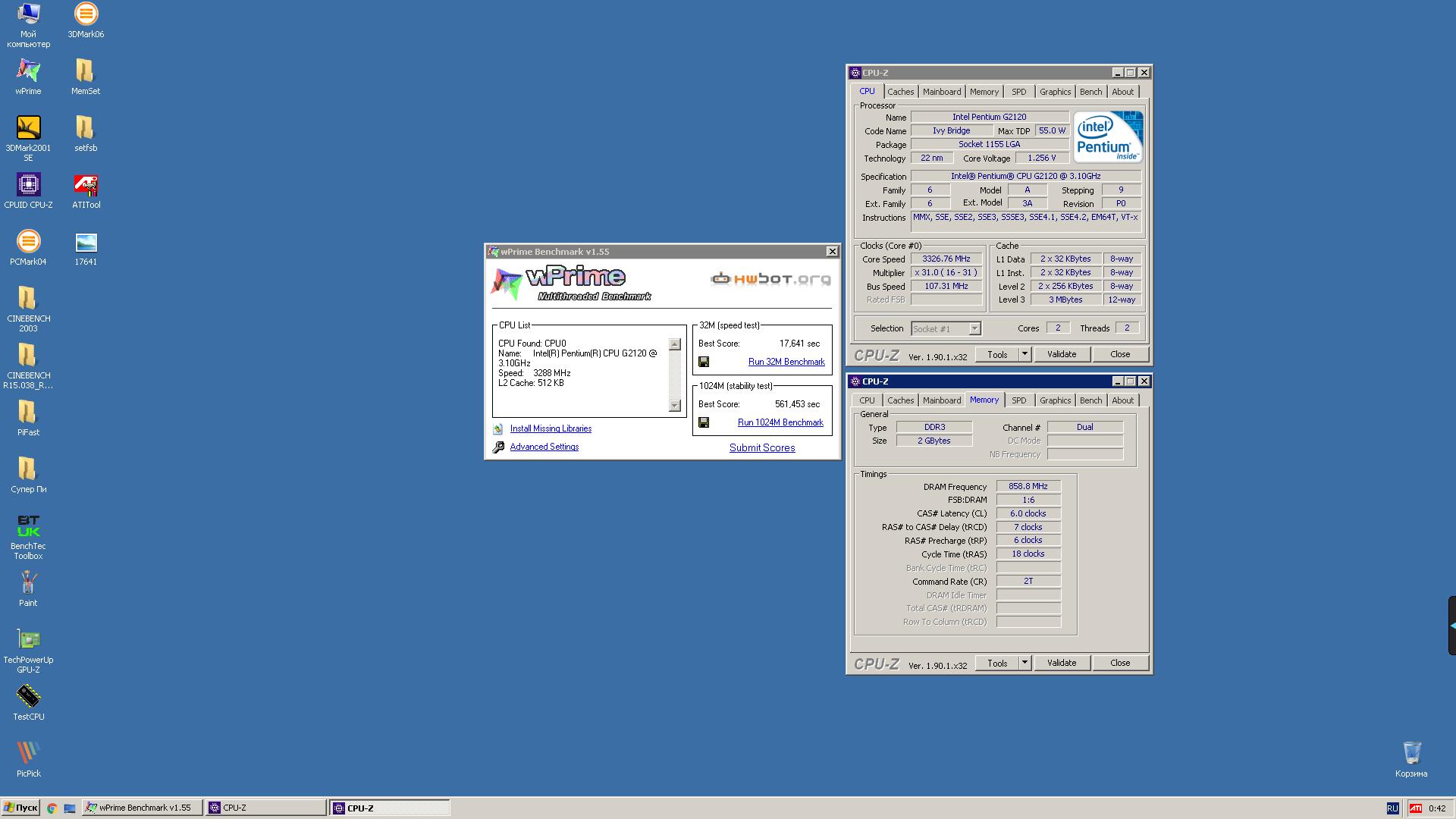Click the Intel Pentium G2120 name field
Image resolution: width=1456 pixels, height=819 pixels.
(990, 117)
